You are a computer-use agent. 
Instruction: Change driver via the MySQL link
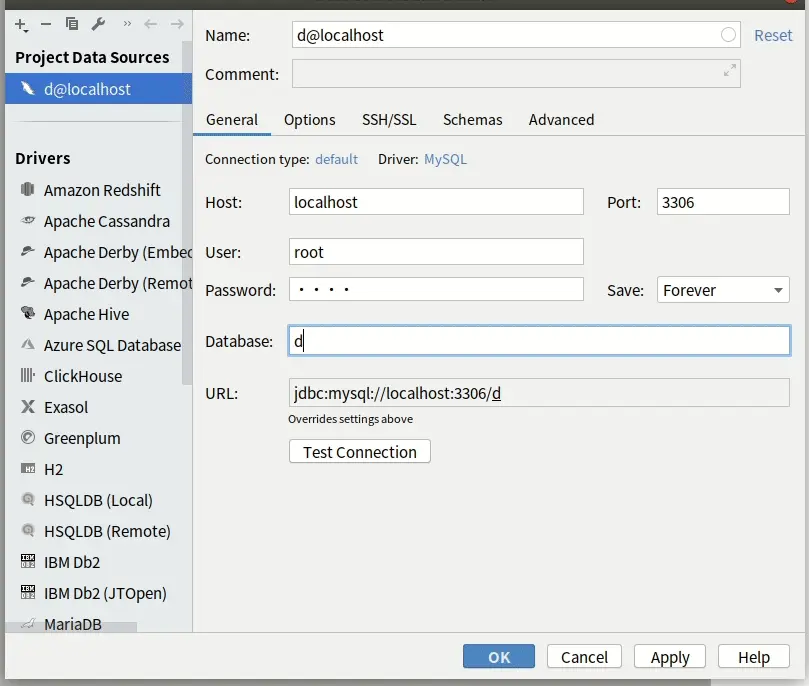(445, 159)
